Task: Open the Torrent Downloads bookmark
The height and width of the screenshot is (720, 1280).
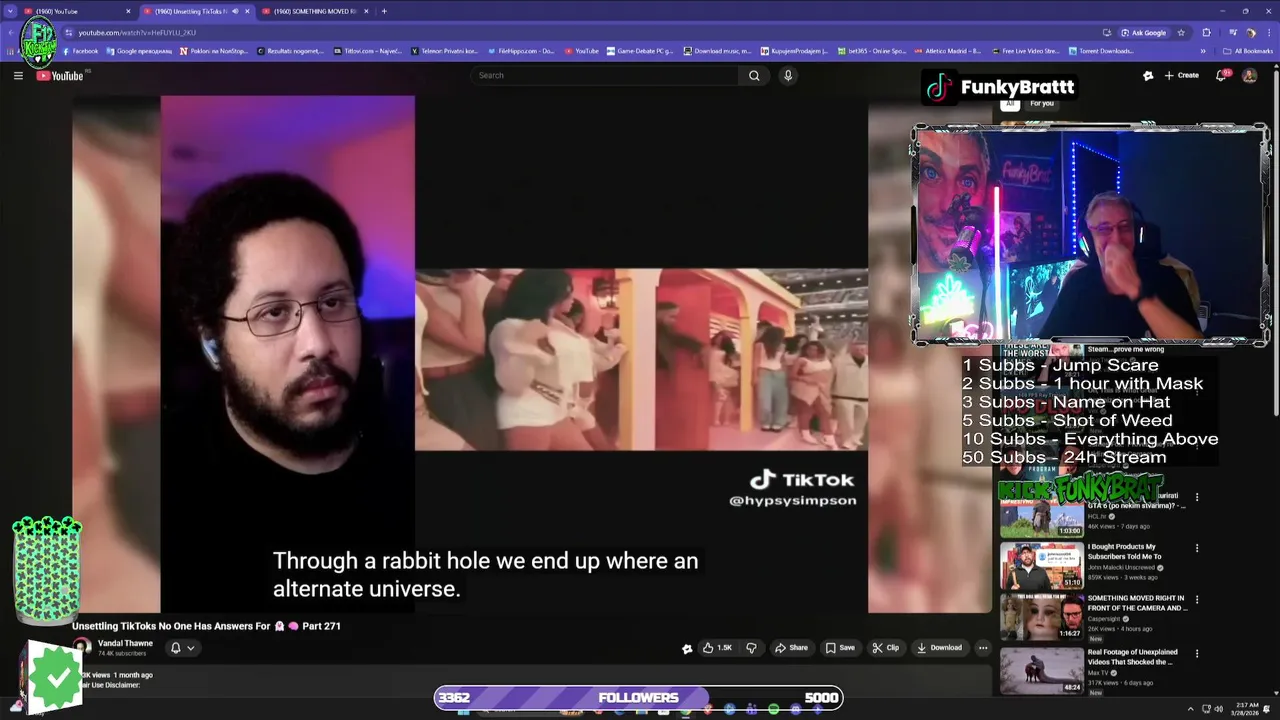Action: click(x=1101, y=51)
